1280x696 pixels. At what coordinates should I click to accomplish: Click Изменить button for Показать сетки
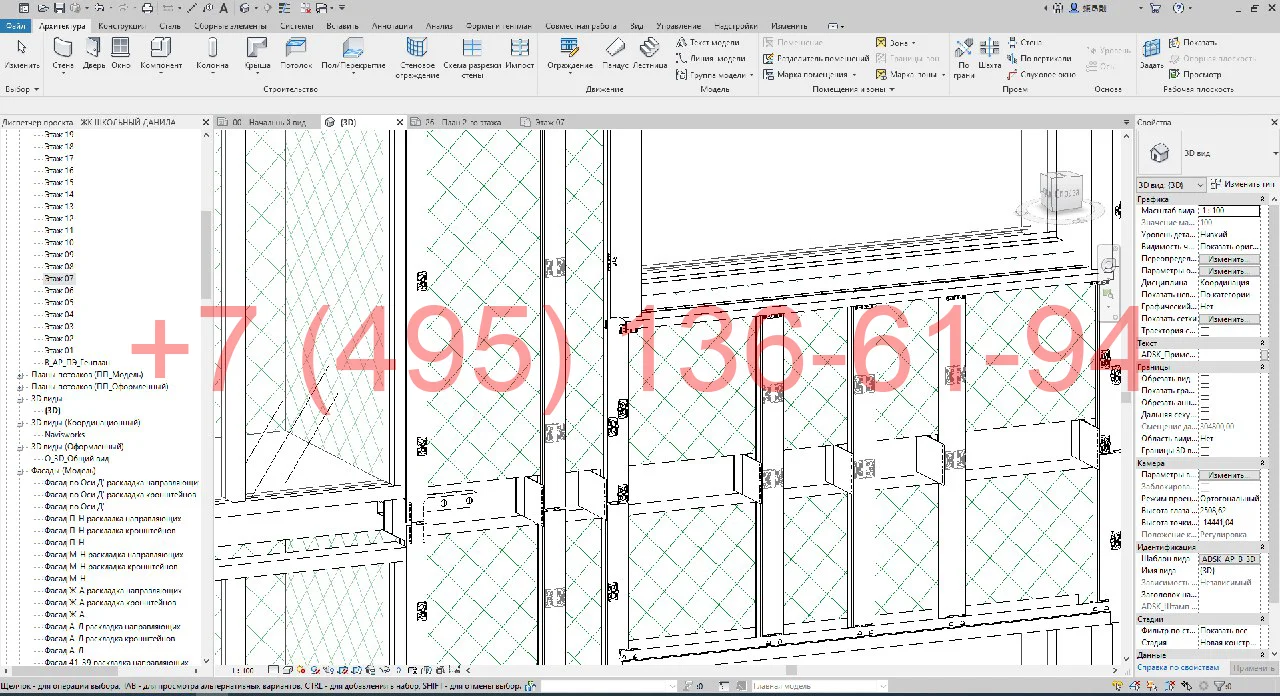[1228, 319]
